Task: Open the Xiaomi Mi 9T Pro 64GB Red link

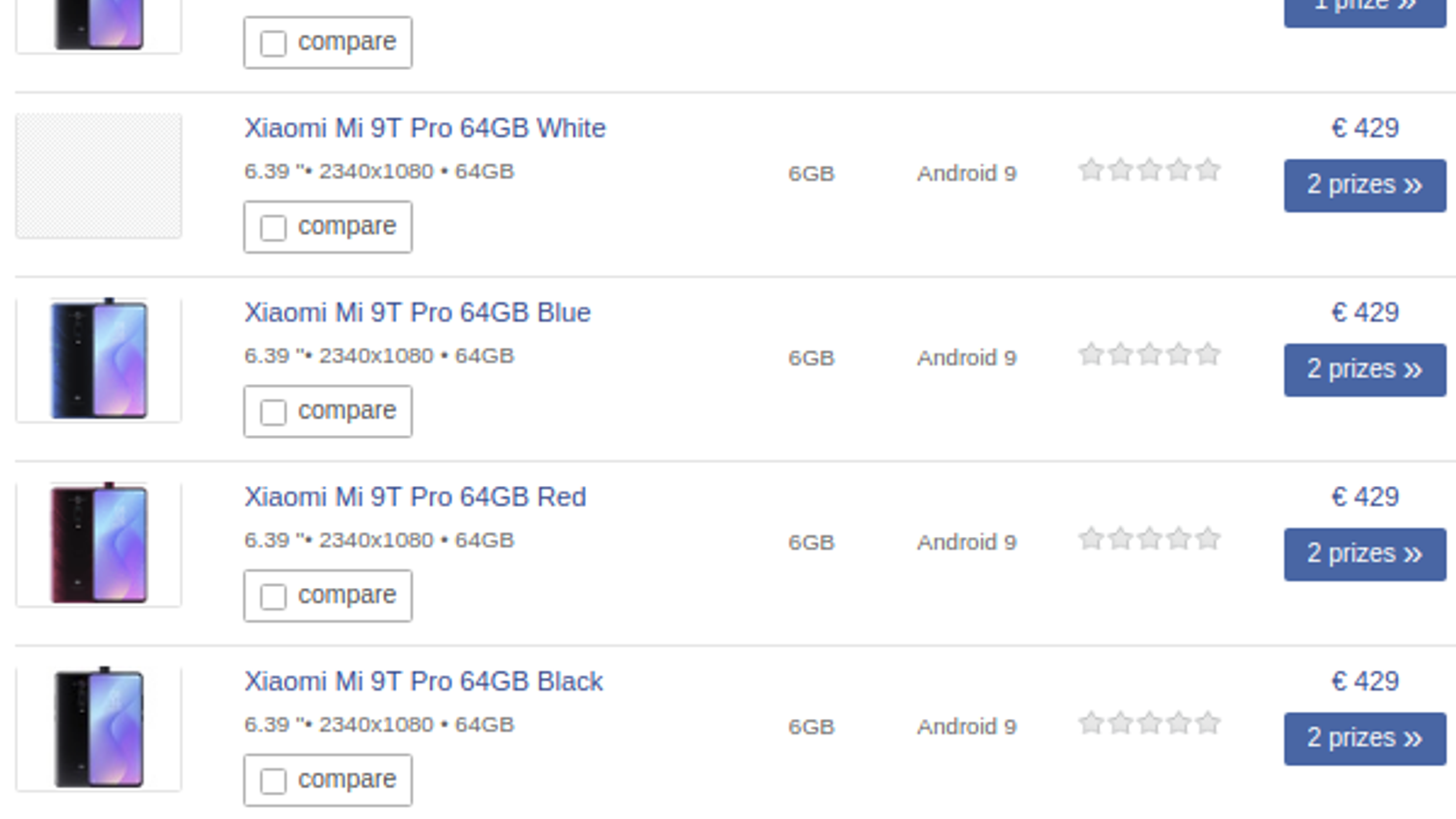Action: click(x=415, y=498)
